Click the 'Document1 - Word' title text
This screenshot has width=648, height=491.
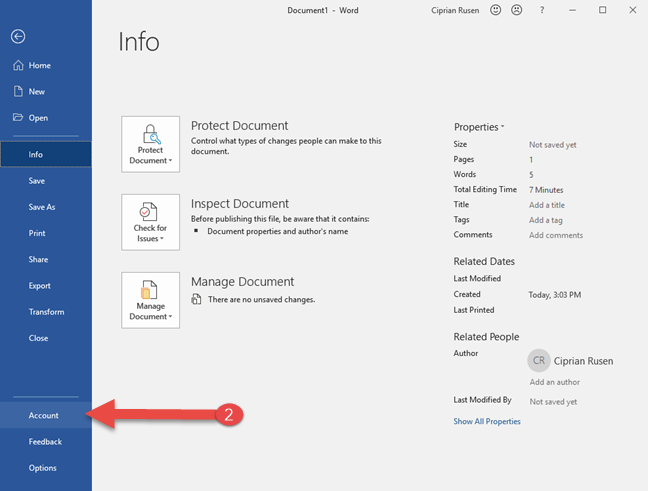pyautogui.click(x=323, y=10)
